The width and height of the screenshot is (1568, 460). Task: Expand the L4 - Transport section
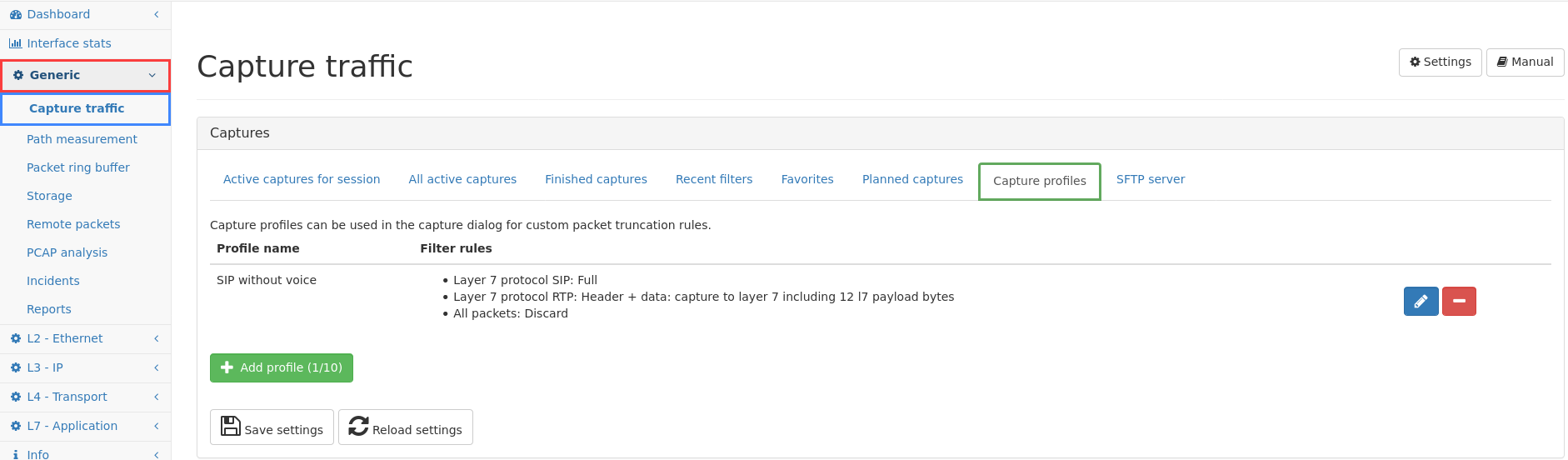pos(85,397)
